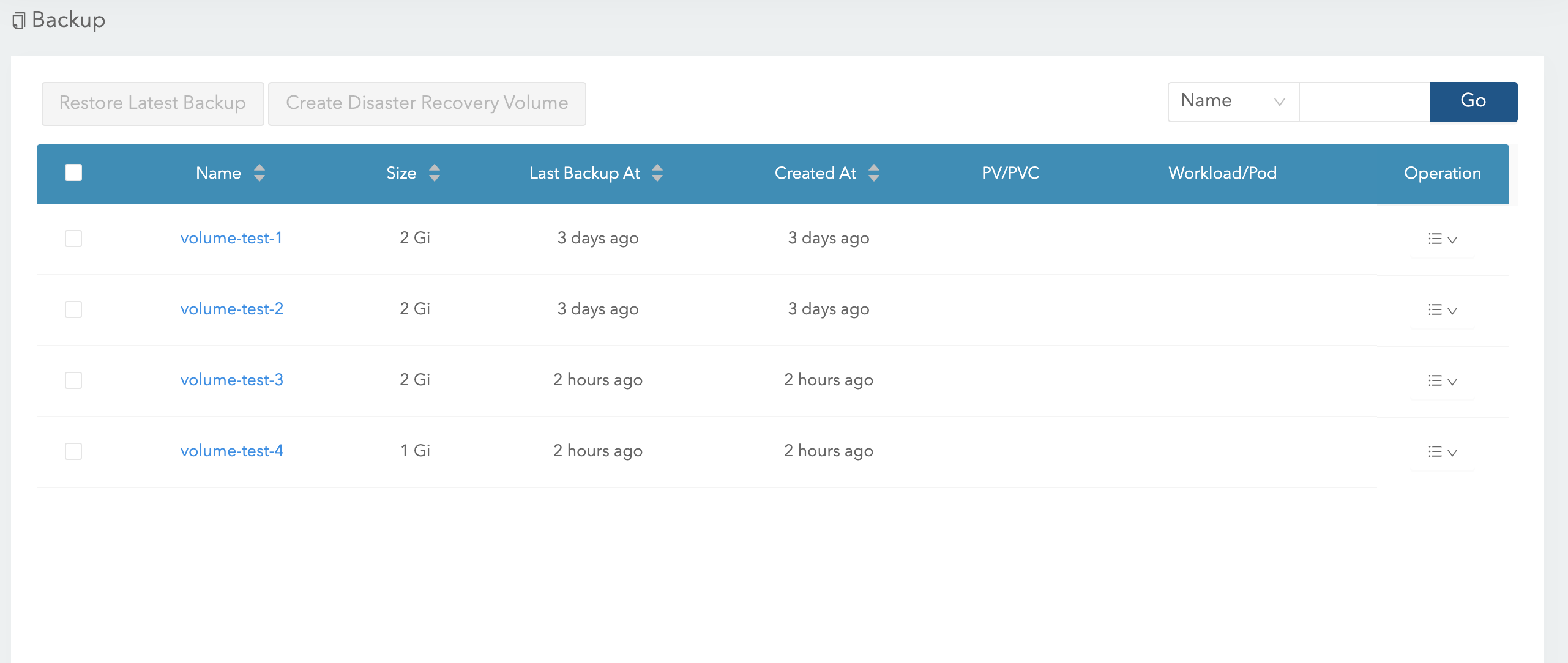Sort by Created At column arrows
The width and height of the screenshot is (1568, 663).
point(873,173)
